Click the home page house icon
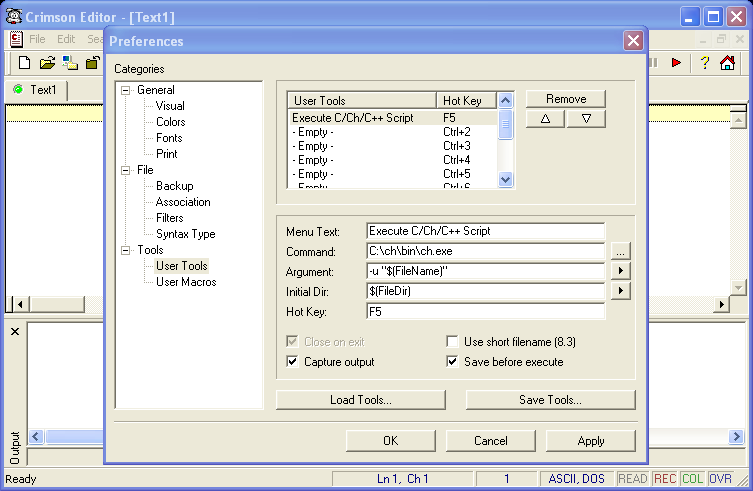The height and width of the screenshot is (491, 753). point(727,63)
